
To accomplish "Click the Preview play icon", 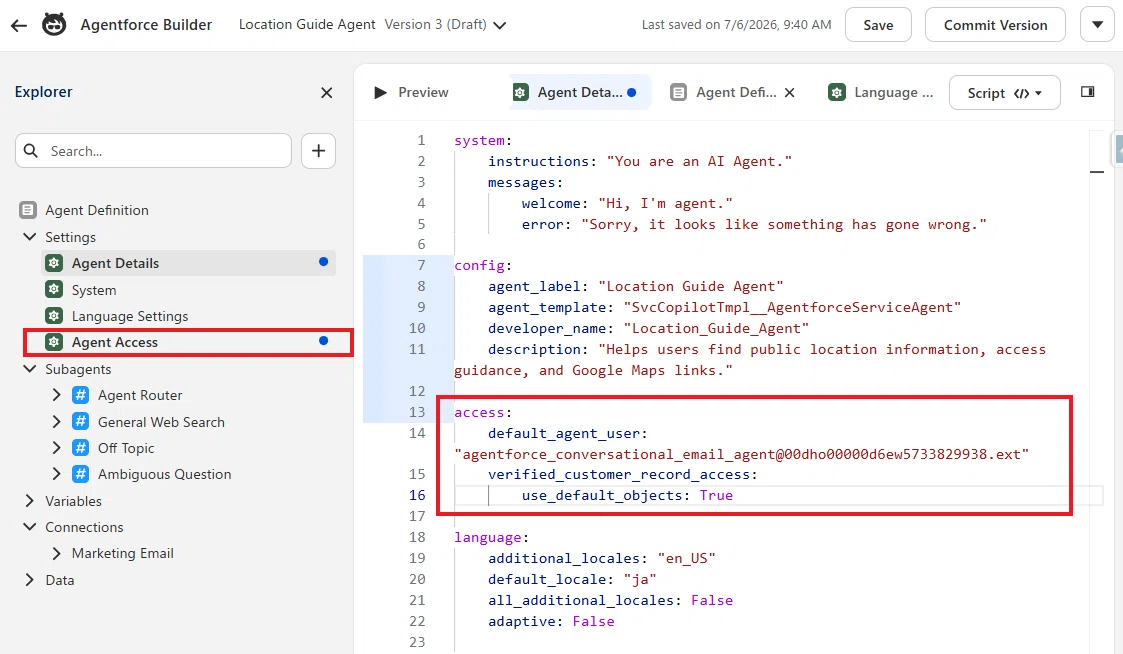I will click(x=380, y=92).
